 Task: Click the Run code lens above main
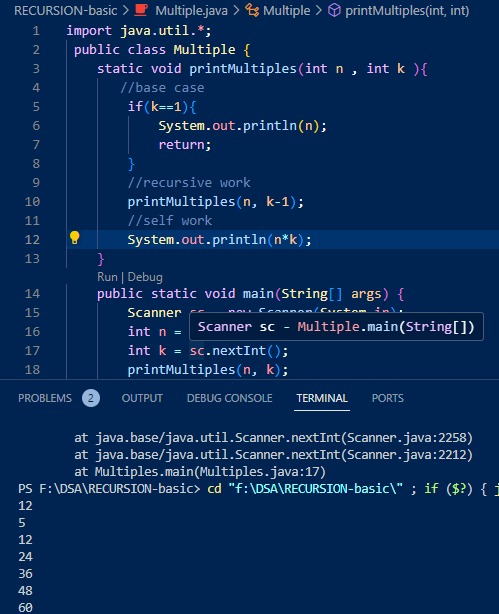coord(107,277)
